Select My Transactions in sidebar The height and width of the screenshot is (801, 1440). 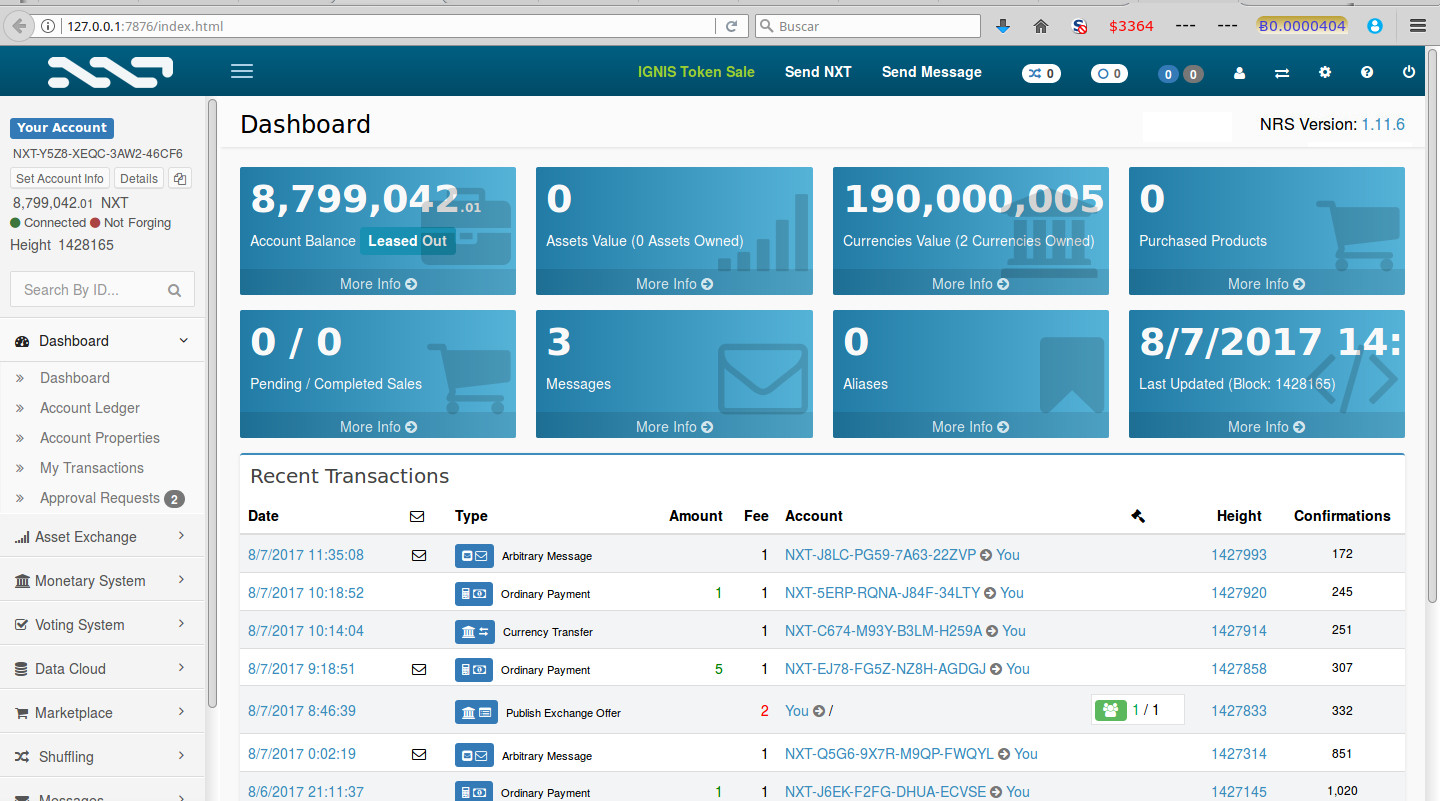pos(92,468)
